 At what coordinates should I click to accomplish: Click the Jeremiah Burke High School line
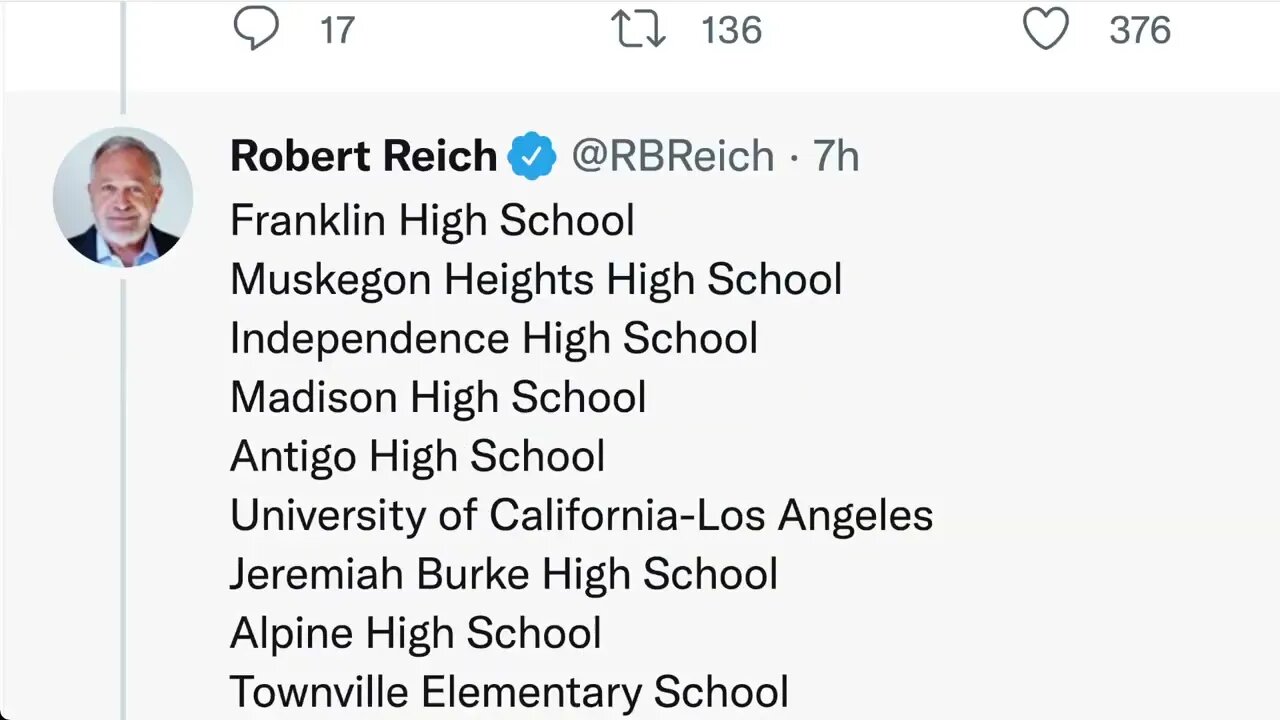[x=504, y=574]
